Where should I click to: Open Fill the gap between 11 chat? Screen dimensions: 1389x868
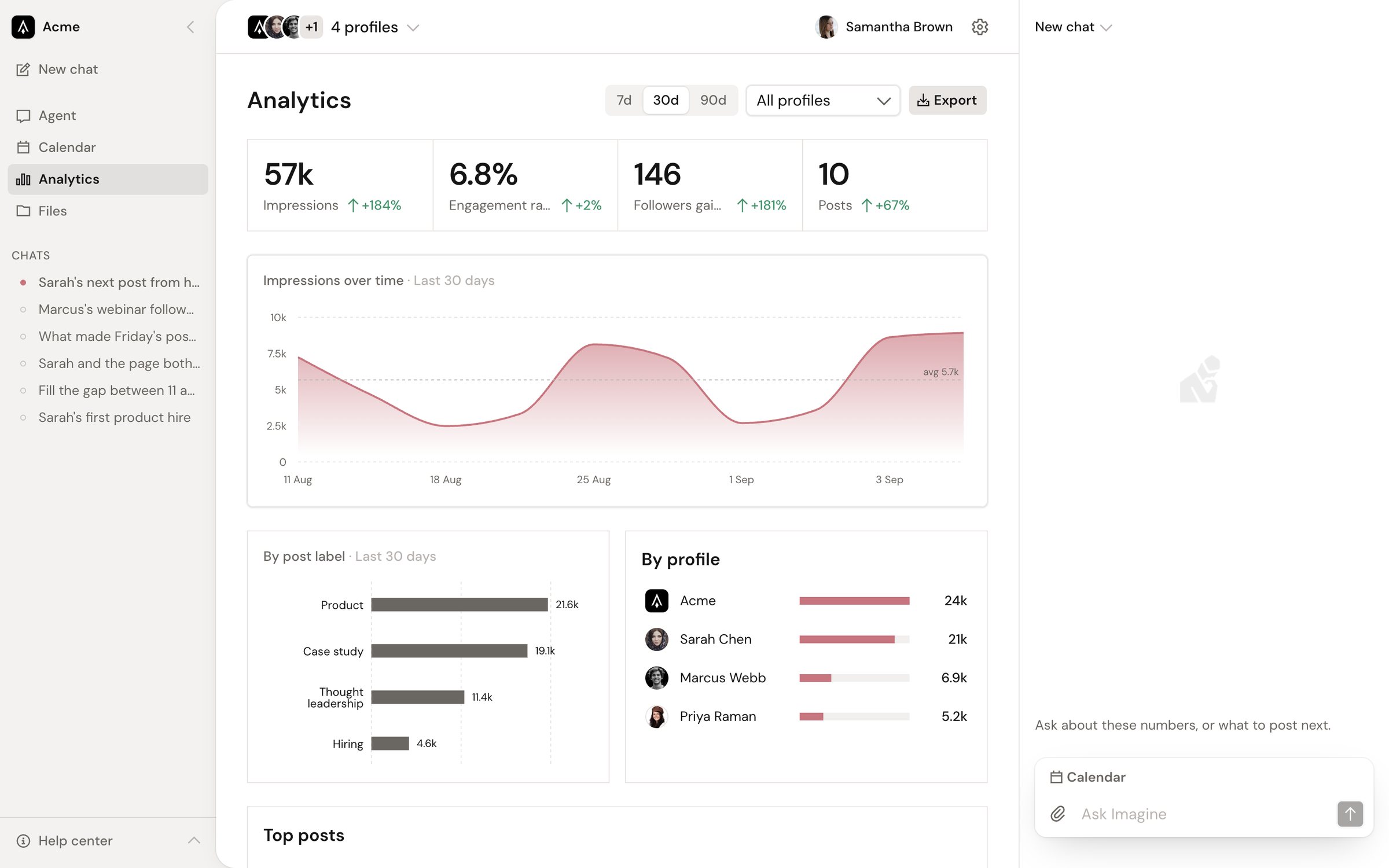coord(108,391)
